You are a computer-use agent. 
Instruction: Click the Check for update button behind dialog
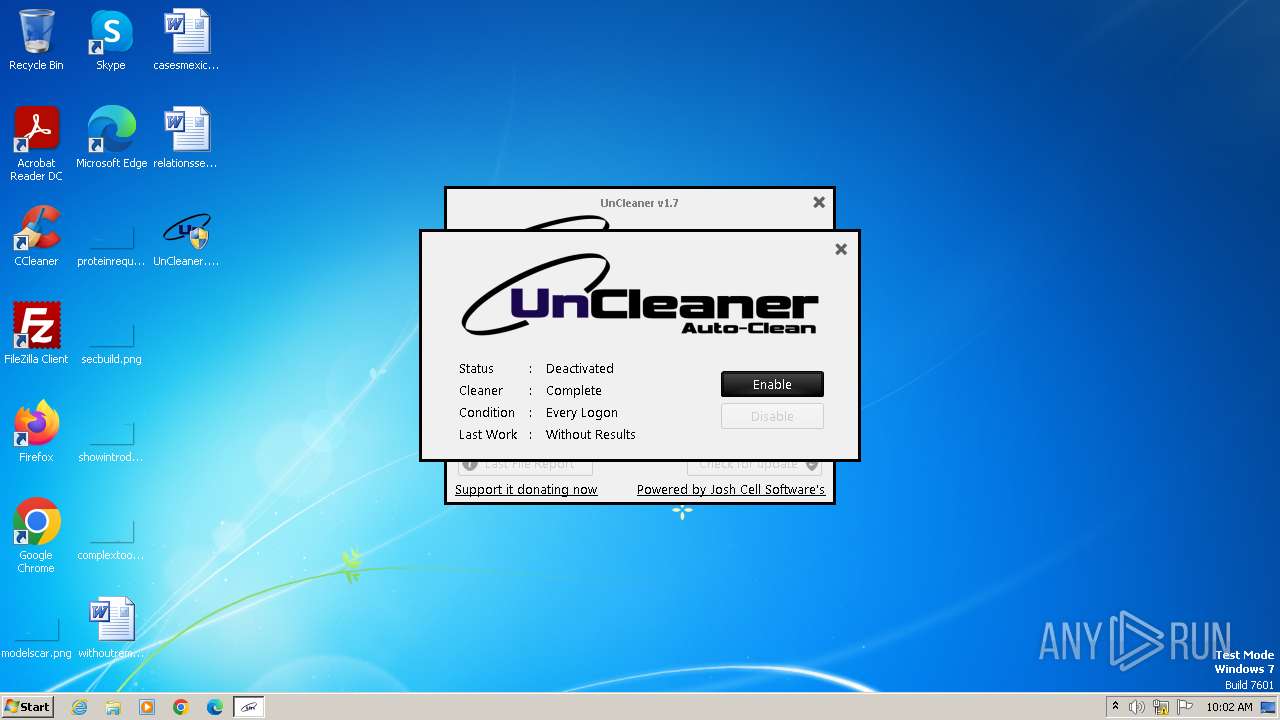click(754, 466)
